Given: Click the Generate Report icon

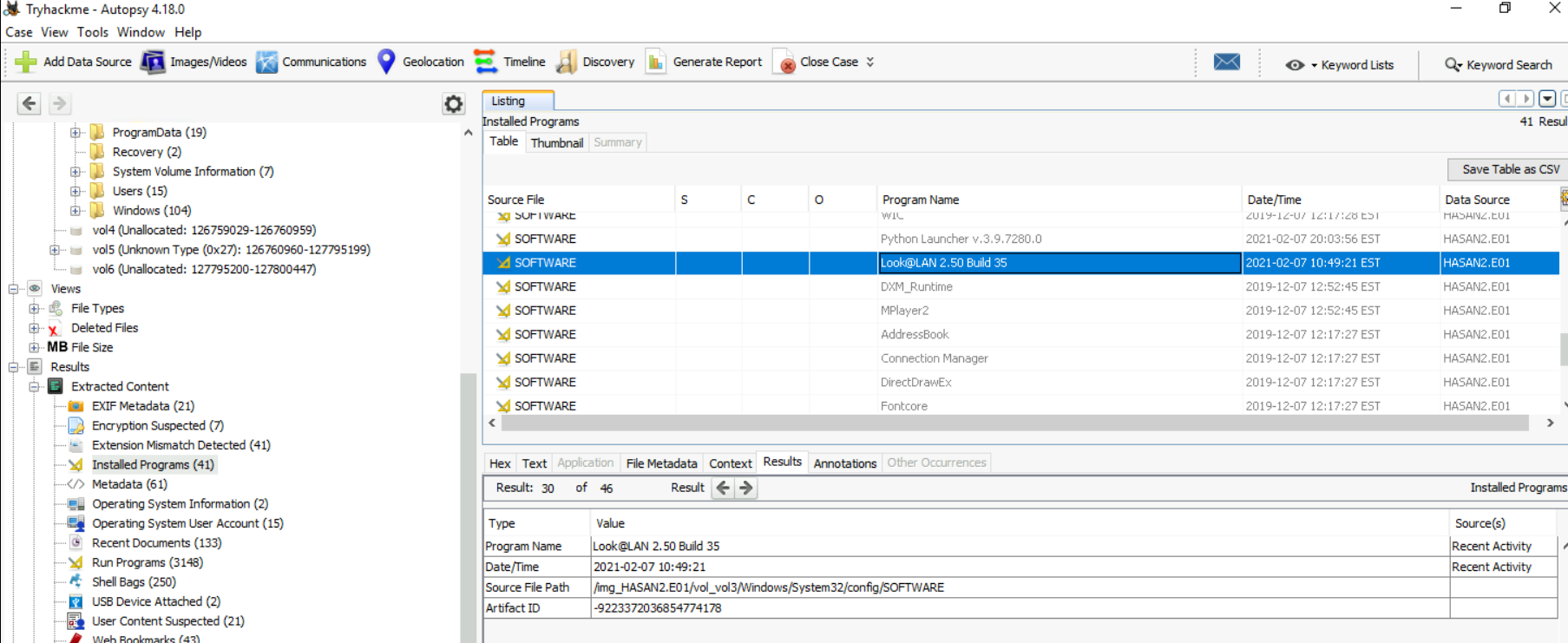Looking at the screenshot, I should coord(656,62).
